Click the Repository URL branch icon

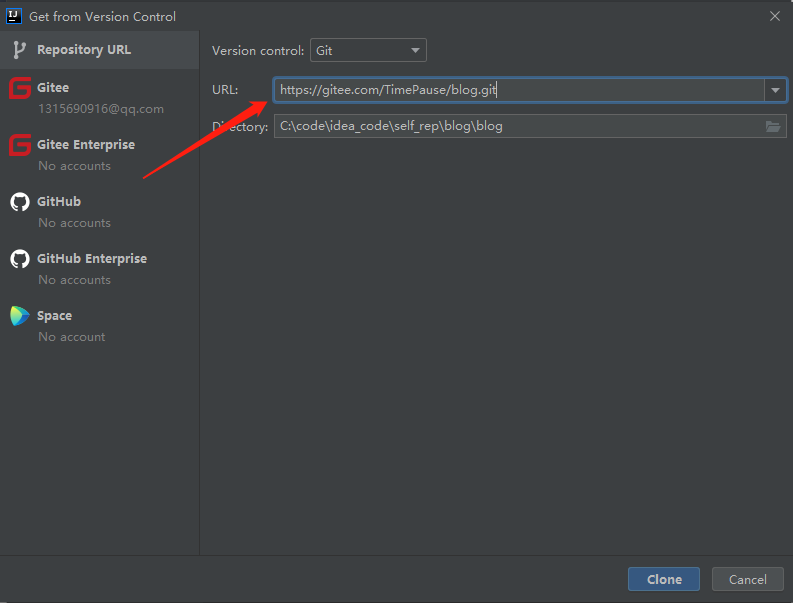coord(19,50)
